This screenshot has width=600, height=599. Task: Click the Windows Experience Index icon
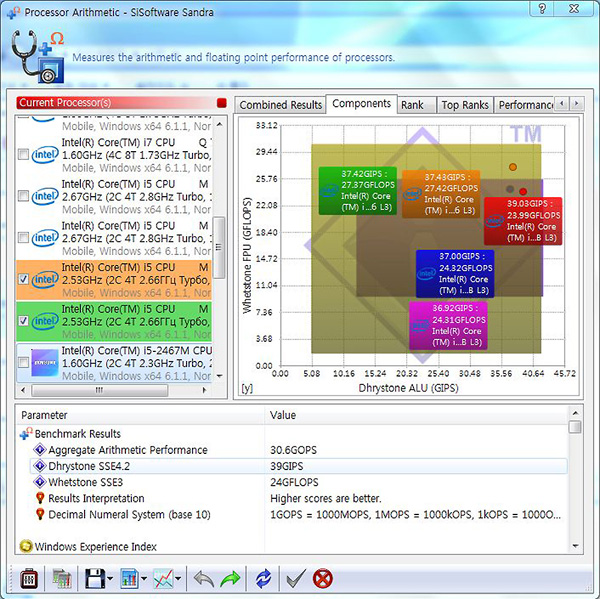[x=26, y=546]
